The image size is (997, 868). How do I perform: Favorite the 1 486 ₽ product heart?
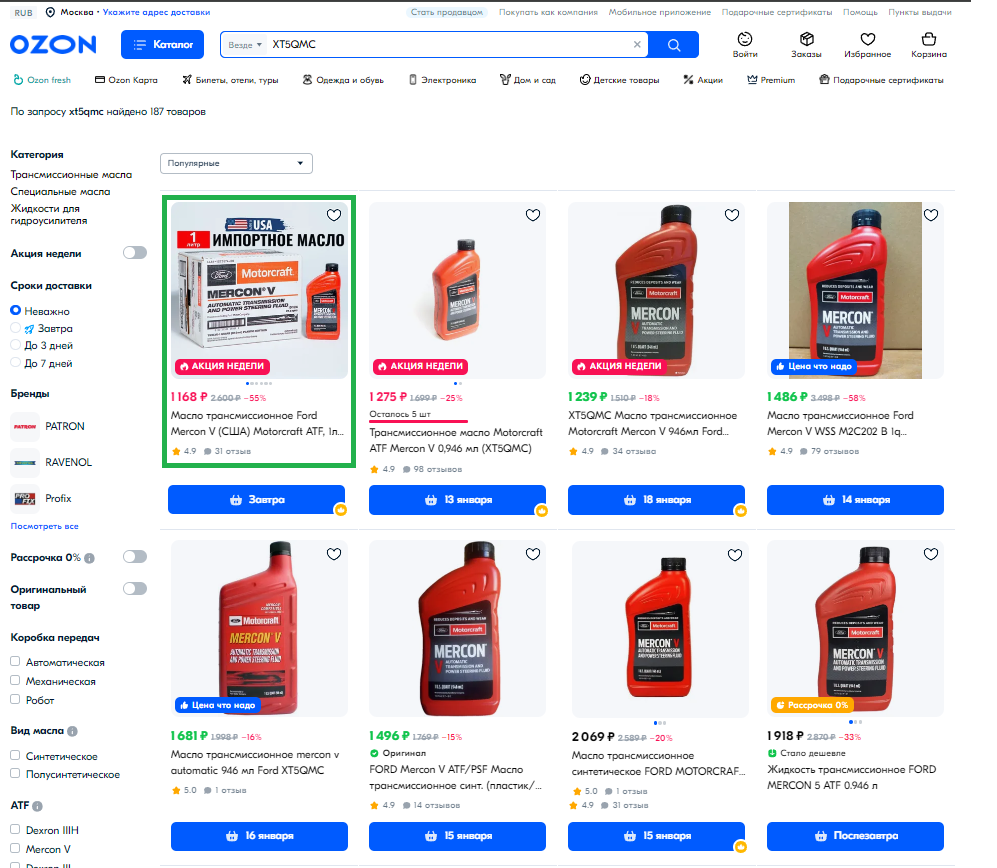[x=931, y=215]
